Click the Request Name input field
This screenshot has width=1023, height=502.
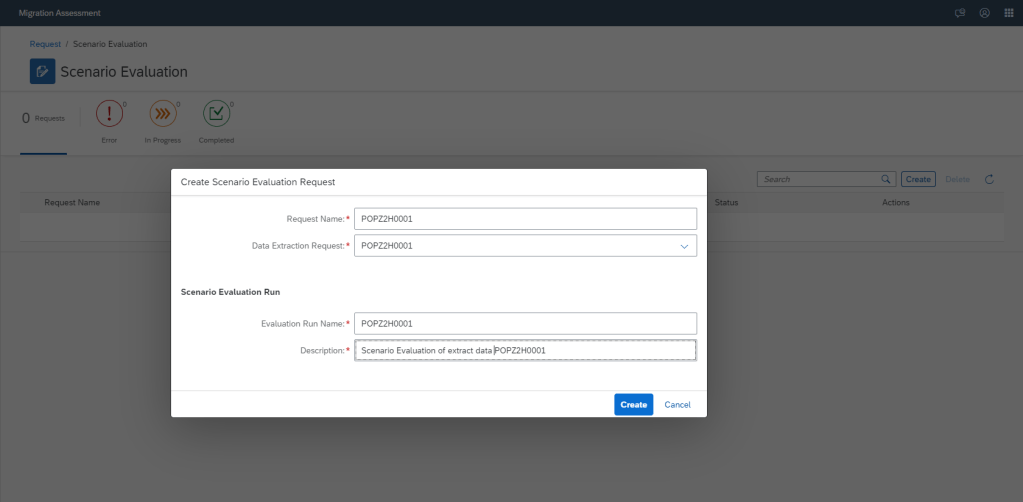click(x=525, y=219)
